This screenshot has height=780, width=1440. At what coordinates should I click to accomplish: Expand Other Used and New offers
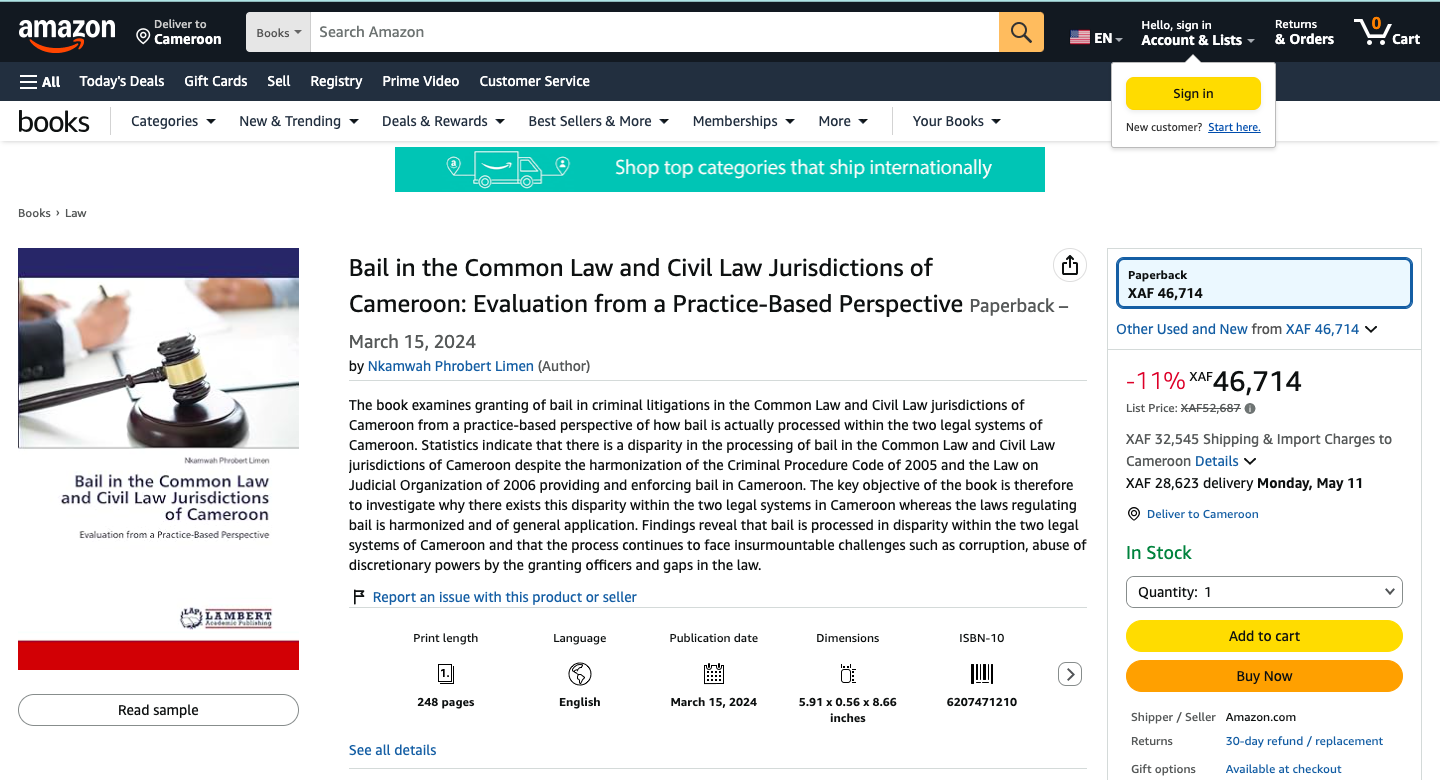(x=1246, y=329)
